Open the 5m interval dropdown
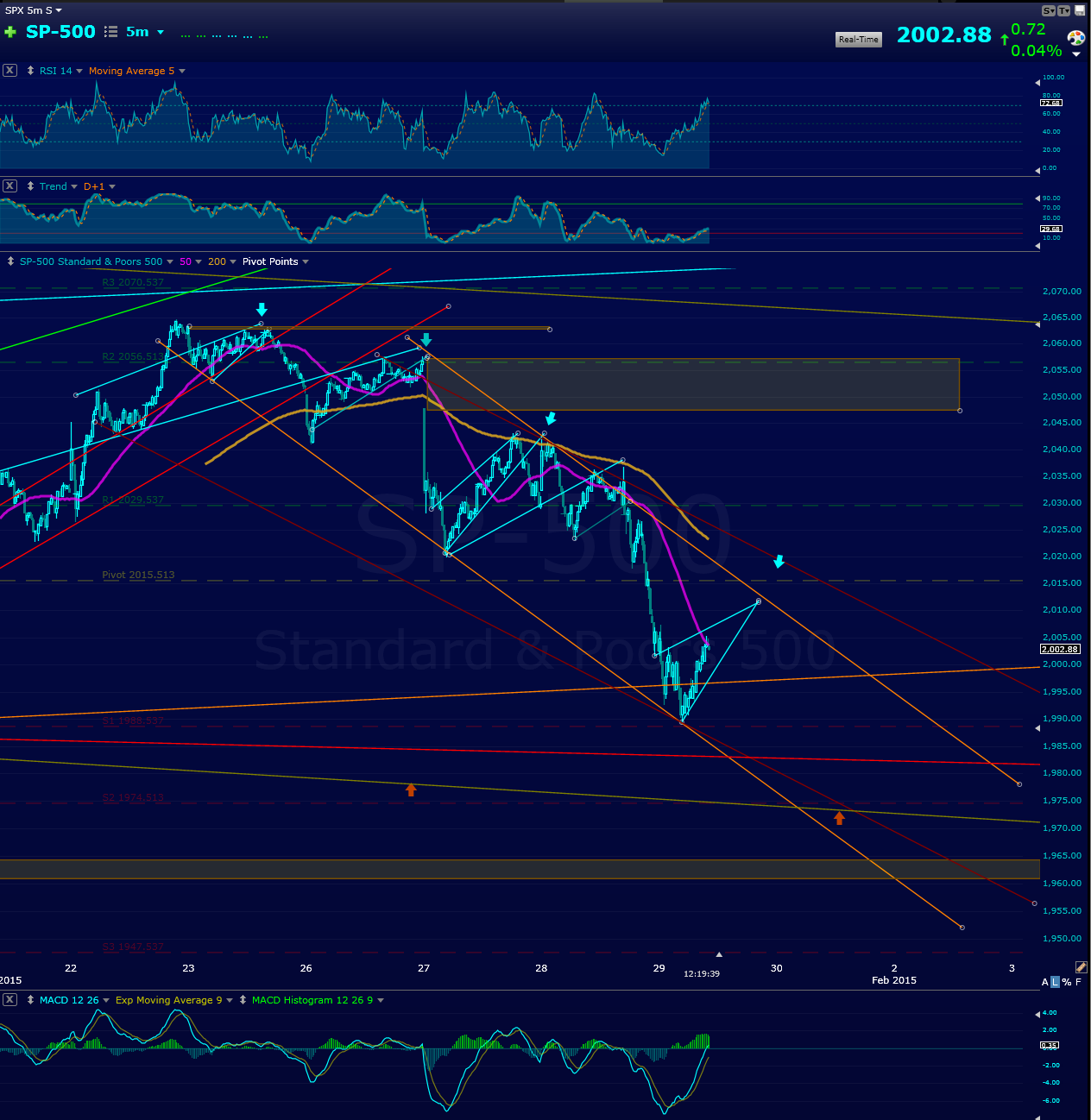Screen dimensions: 1091x1120 coord(145,32)
